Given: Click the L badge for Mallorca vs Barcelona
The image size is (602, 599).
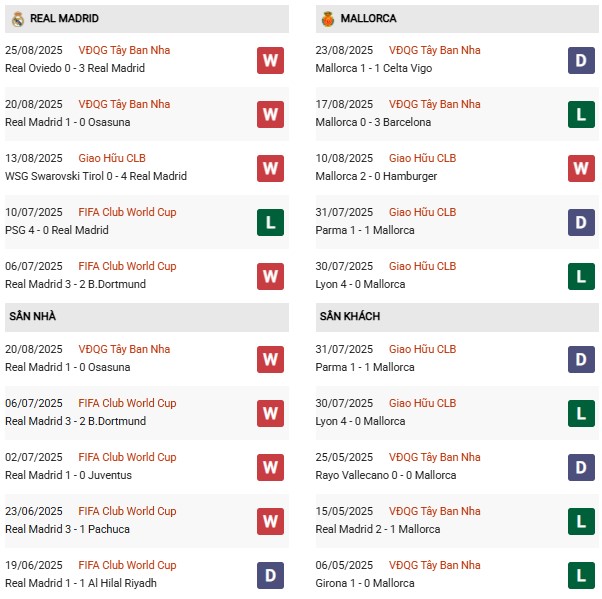Looking at the screenshot, I should click(x=582, y=114).
